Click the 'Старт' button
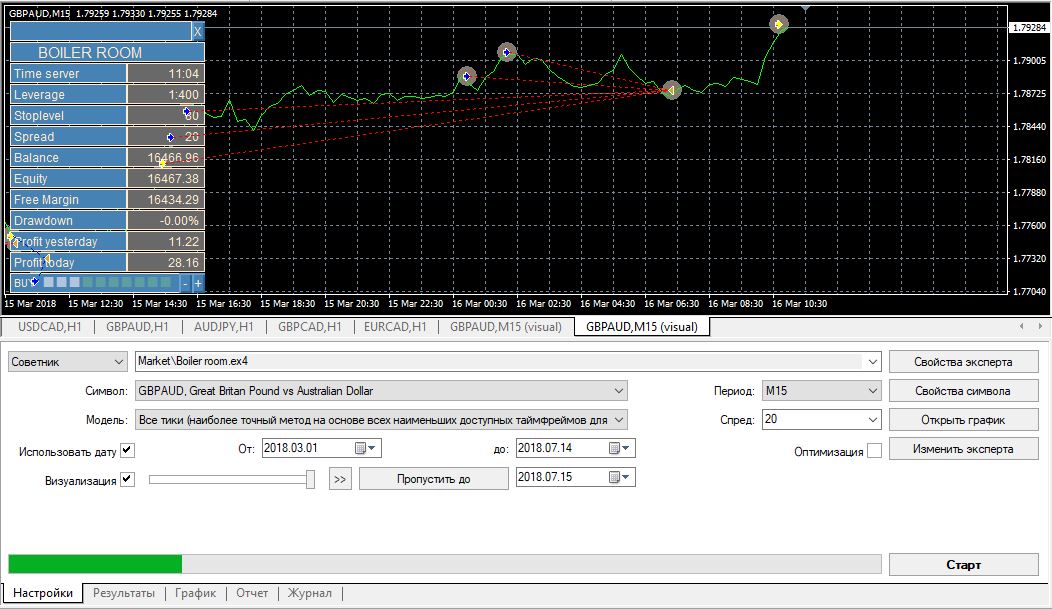Screen dimensions: 1052x609 click(963, 565)
